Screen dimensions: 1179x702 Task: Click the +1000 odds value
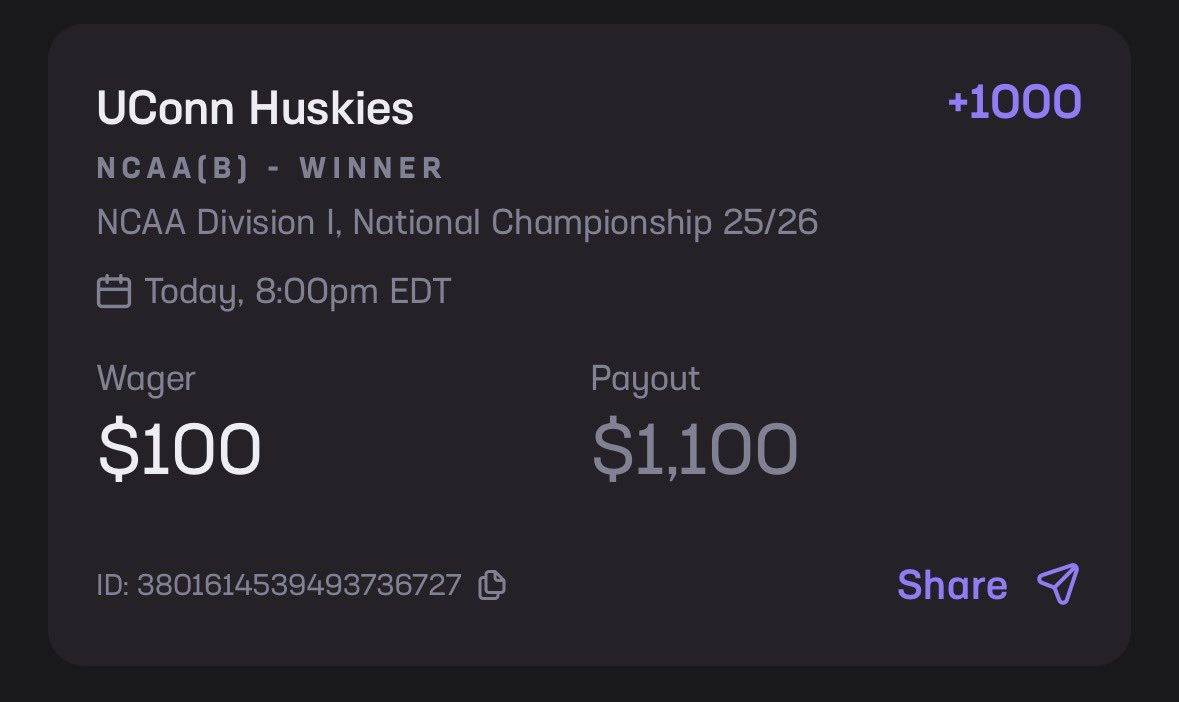(1014, 103)
